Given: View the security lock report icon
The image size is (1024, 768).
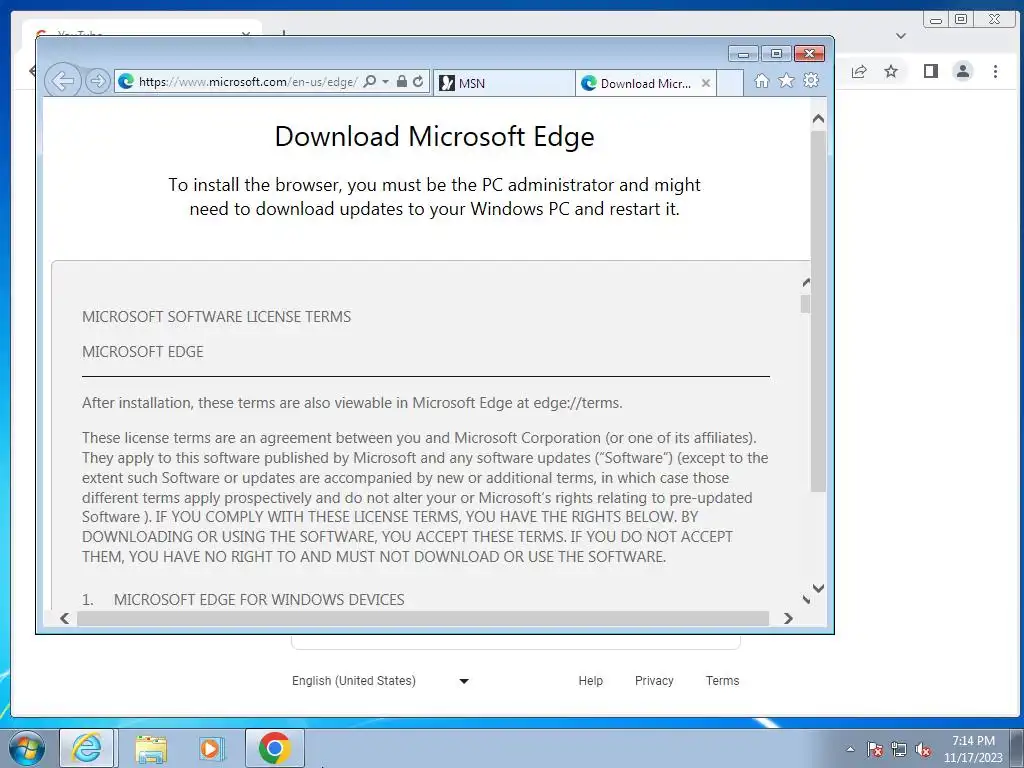Looking at the screenshot, I should pyautogui.click(x=402, y=82).
